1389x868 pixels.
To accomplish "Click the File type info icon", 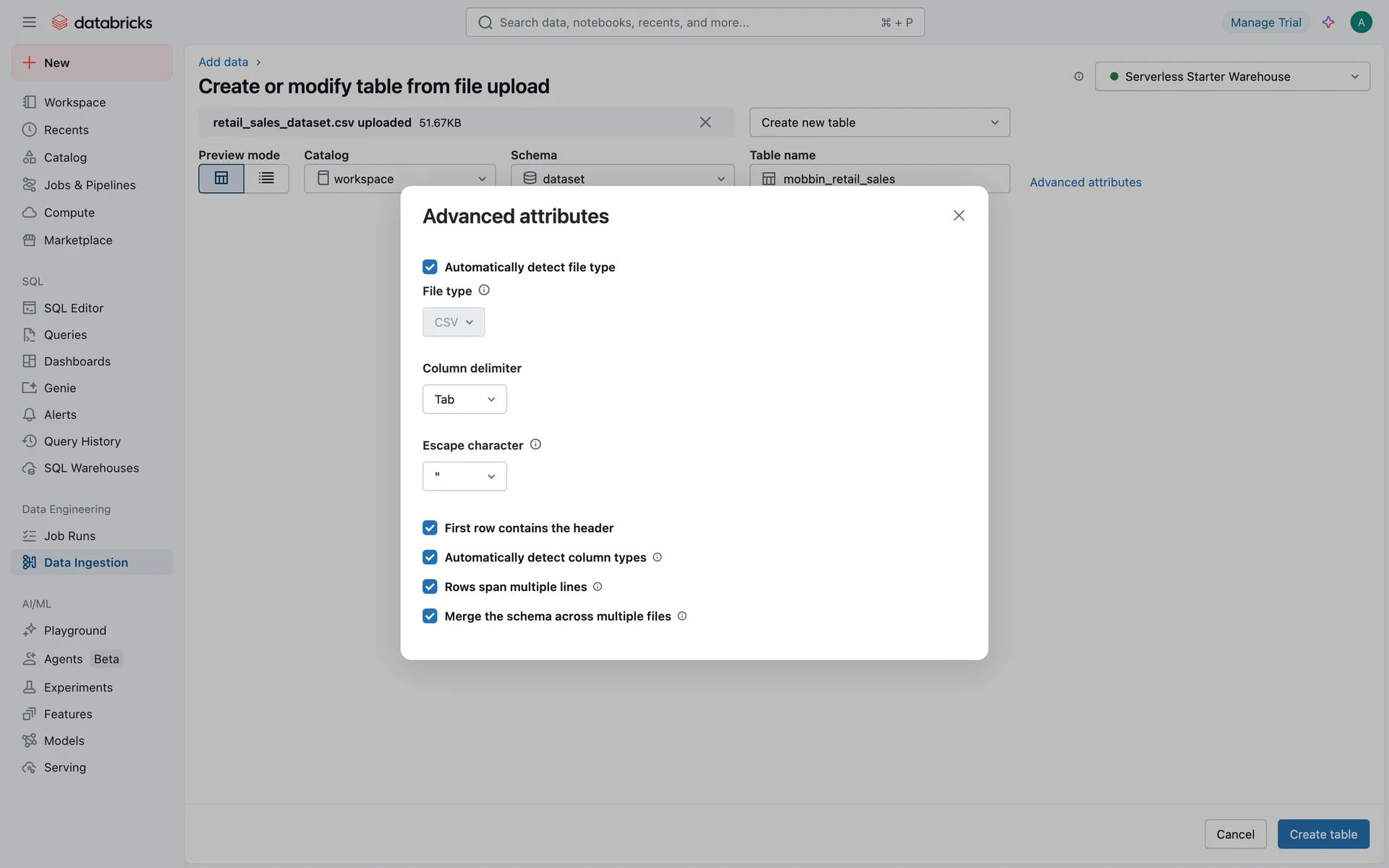I will pos(484,290).
